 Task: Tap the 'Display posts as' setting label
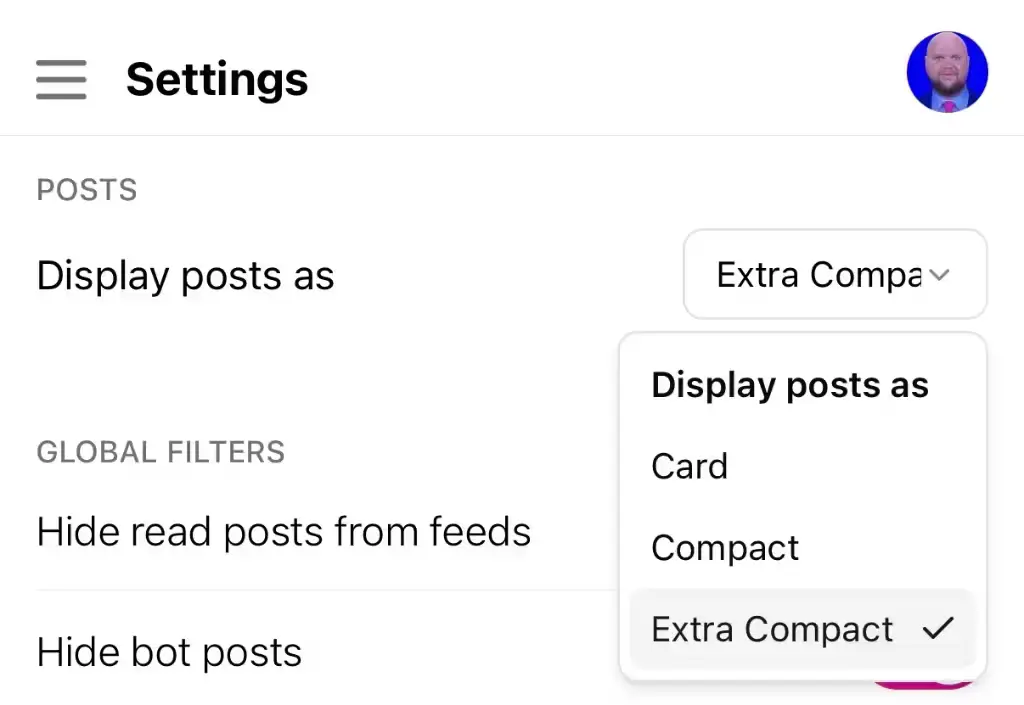tap(185, 276)
